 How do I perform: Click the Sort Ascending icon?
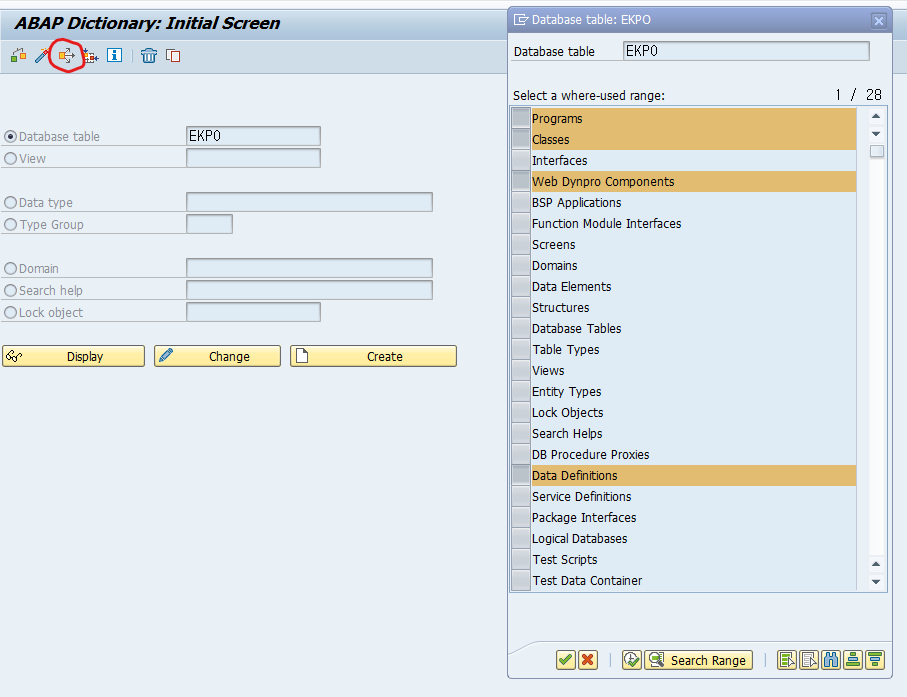pyautogui.click(x=853, y=660)
